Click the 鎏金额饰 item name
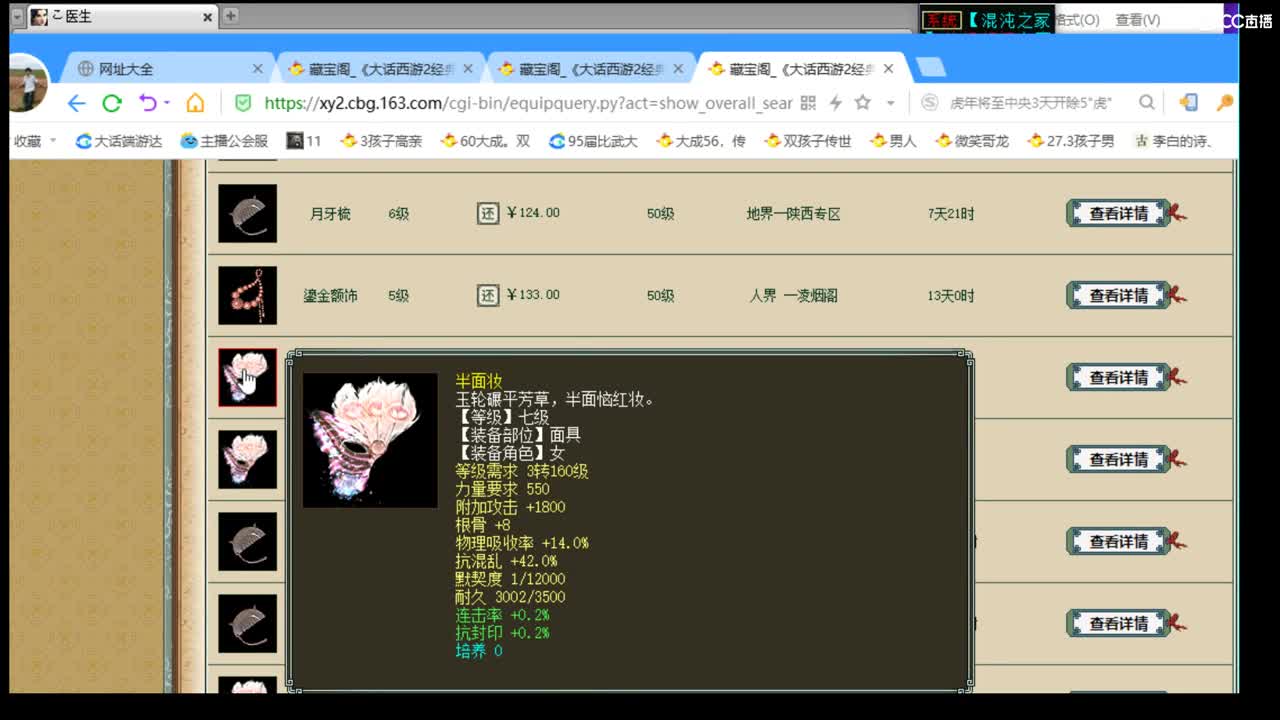Viewport: 1280px width, 720px height. coord(330,296)
